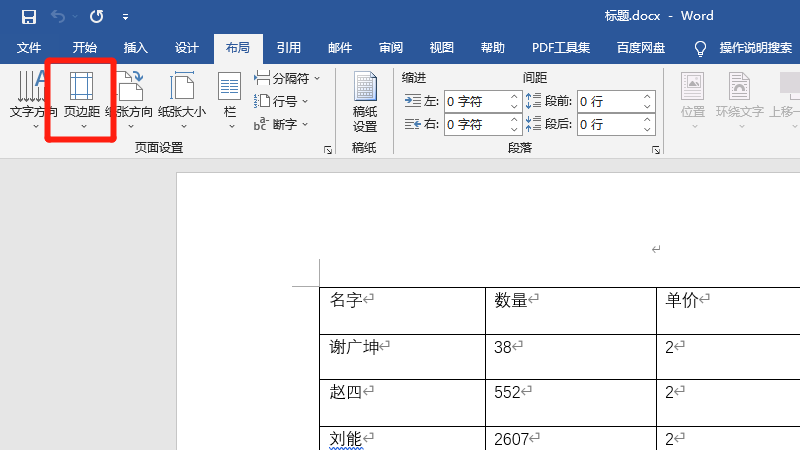This screenshot has width=800, height=450.
Task: Expand the 断字 hyphenation dropdown
Action: [305, 124]
